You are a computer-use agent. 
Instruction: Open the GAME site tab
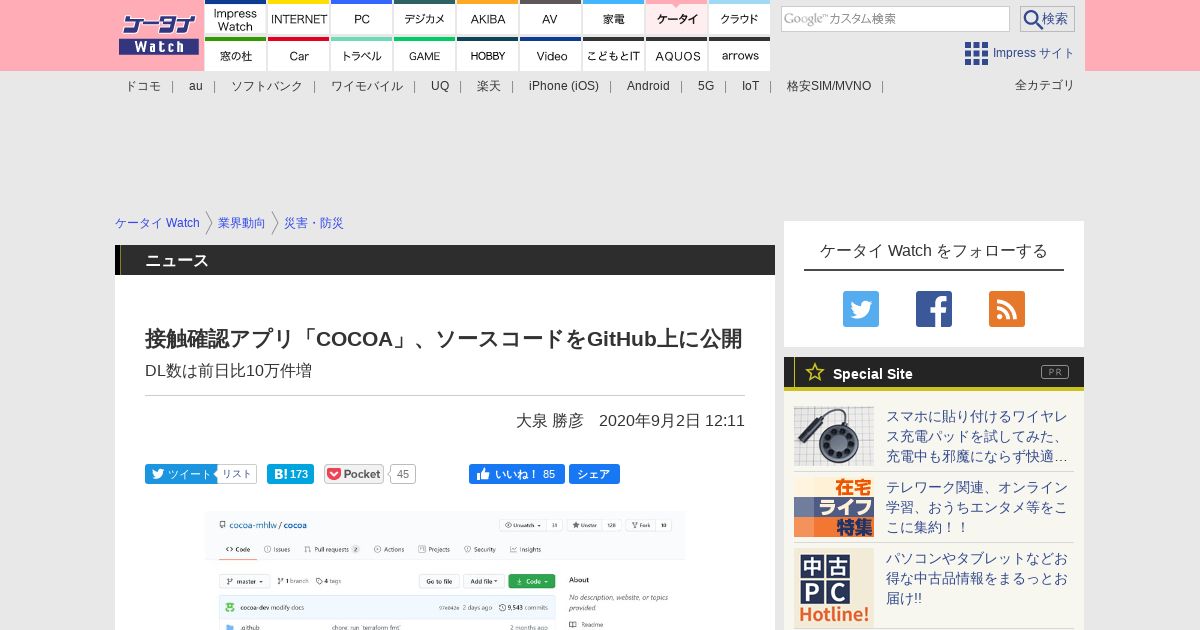click(425, 55)
